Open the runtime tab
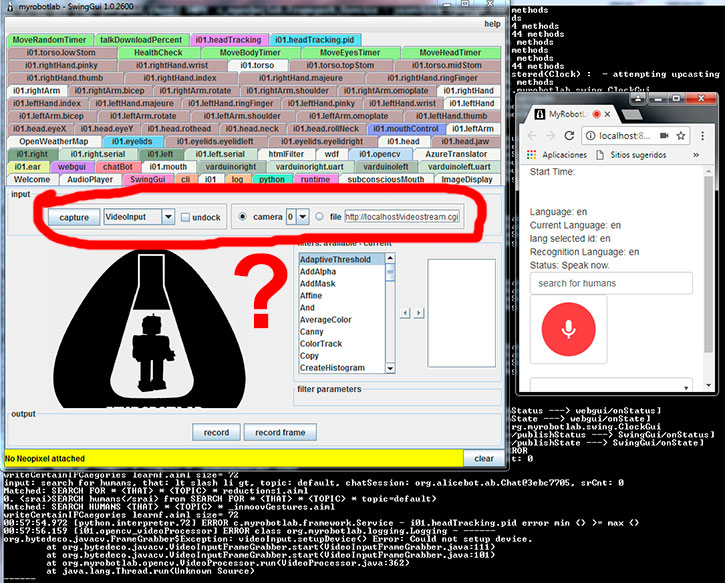Image resolution: width=725 pixels, height=583 pixels. [x=315, y=179]
